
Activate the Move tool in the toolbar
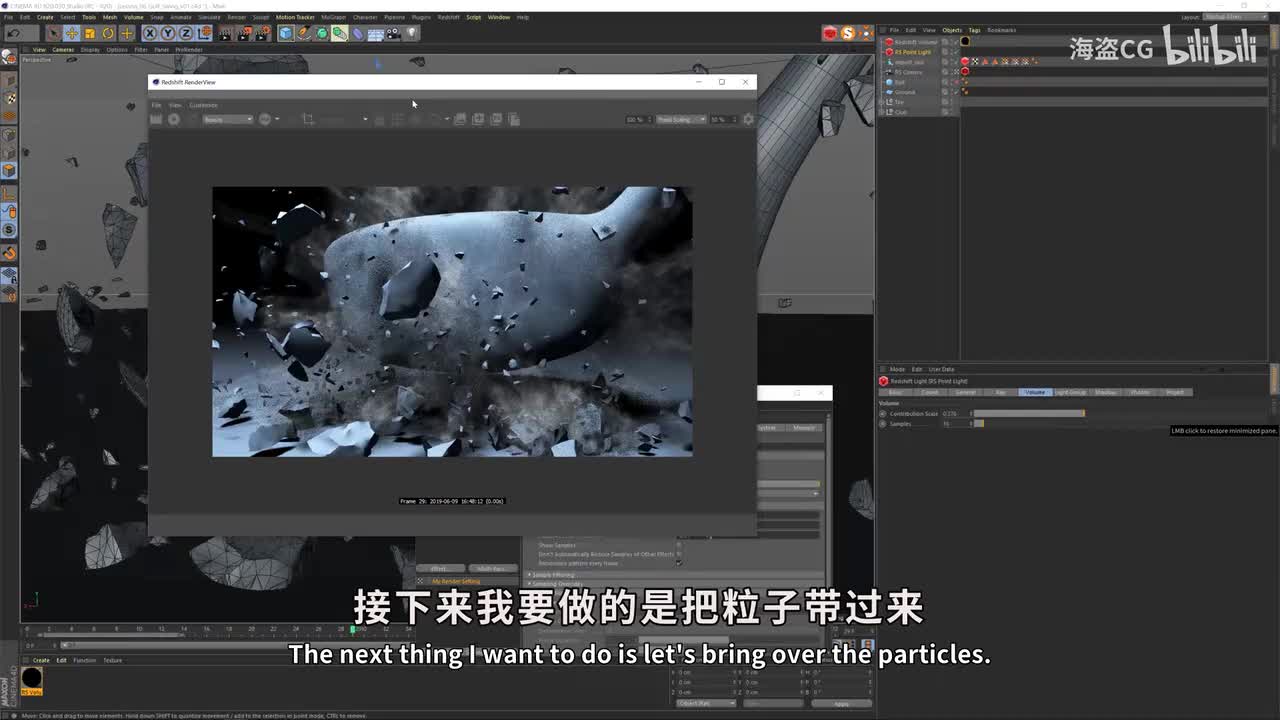pos(72,33)
